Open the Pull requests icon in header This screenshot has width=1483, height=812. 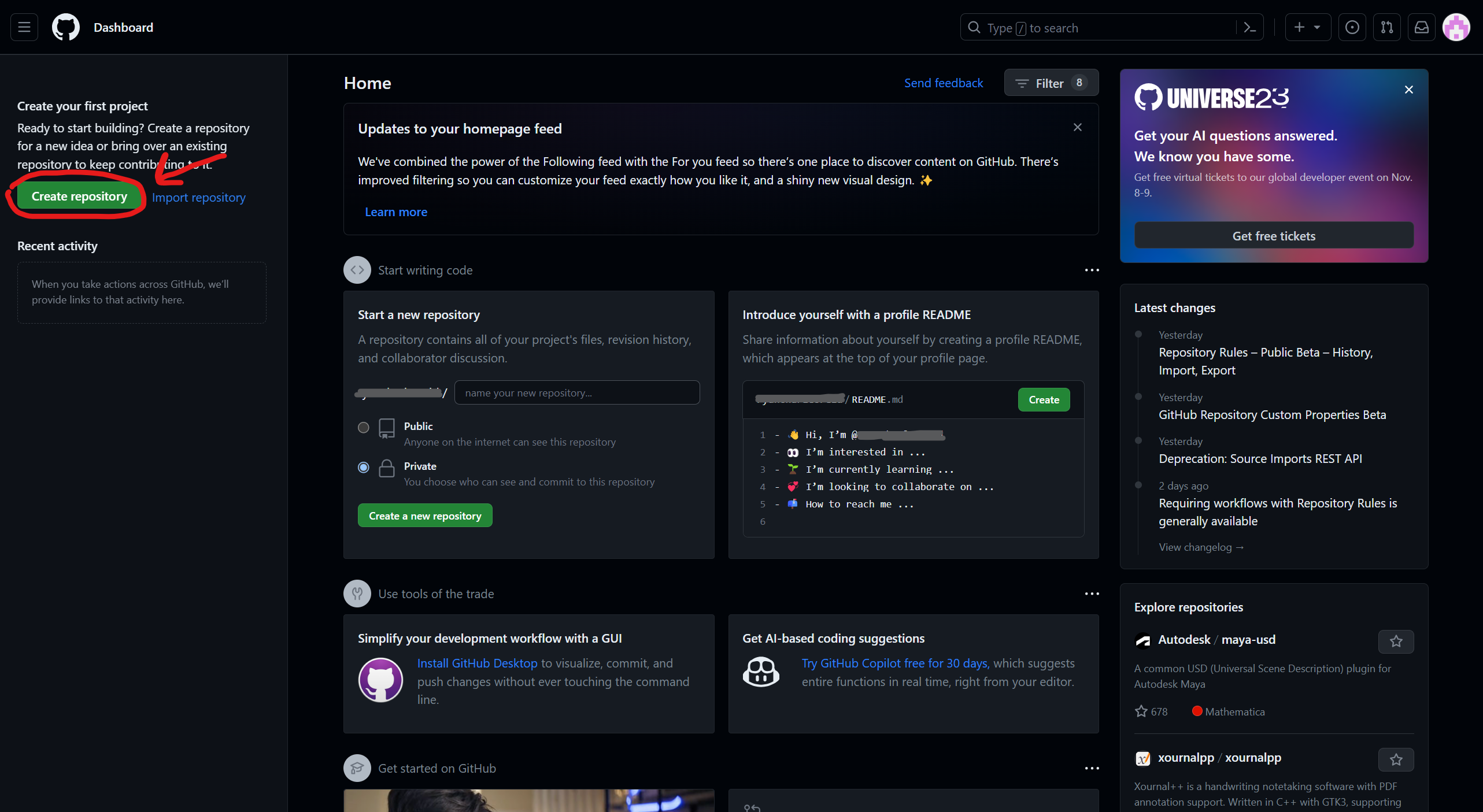(x=1387, y=27)
